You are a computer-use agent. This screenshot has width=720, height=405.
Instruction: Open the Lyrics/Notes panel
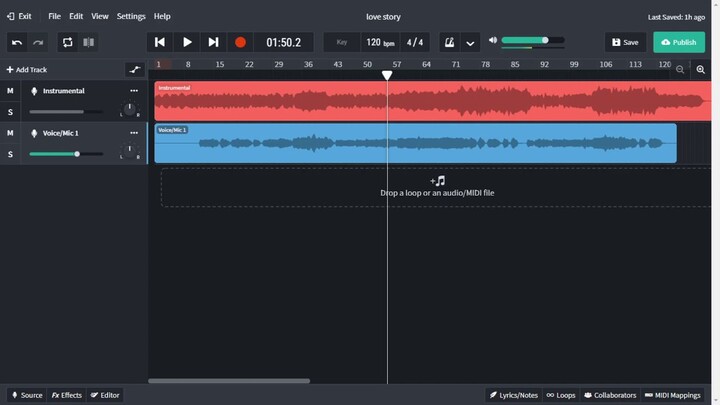[x=514, y=395]
